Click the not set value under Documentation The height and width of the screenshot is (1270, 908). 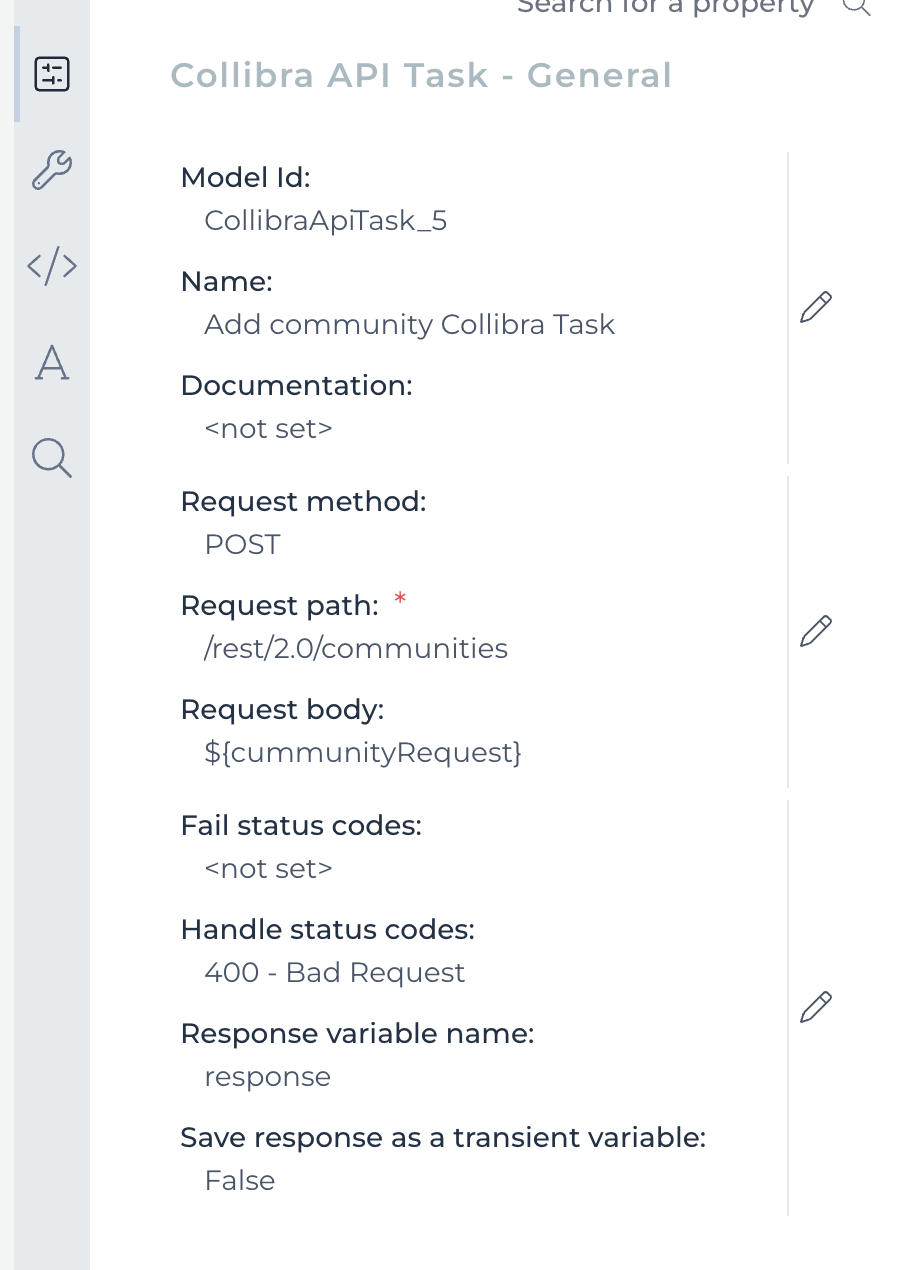pyautogui.click(x=268, y=428)
